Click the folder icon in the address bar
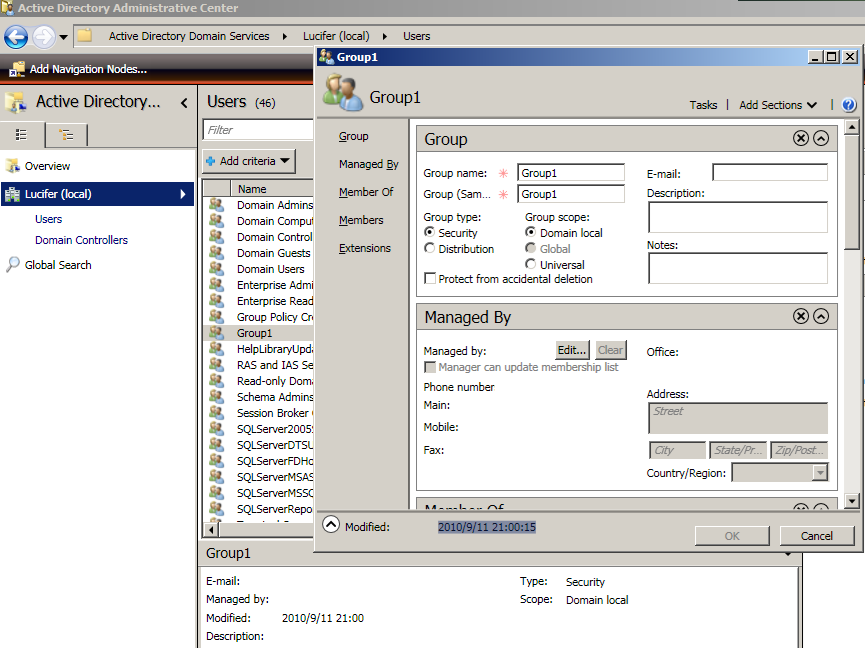865x648 pixels. (x=84, y=36)
